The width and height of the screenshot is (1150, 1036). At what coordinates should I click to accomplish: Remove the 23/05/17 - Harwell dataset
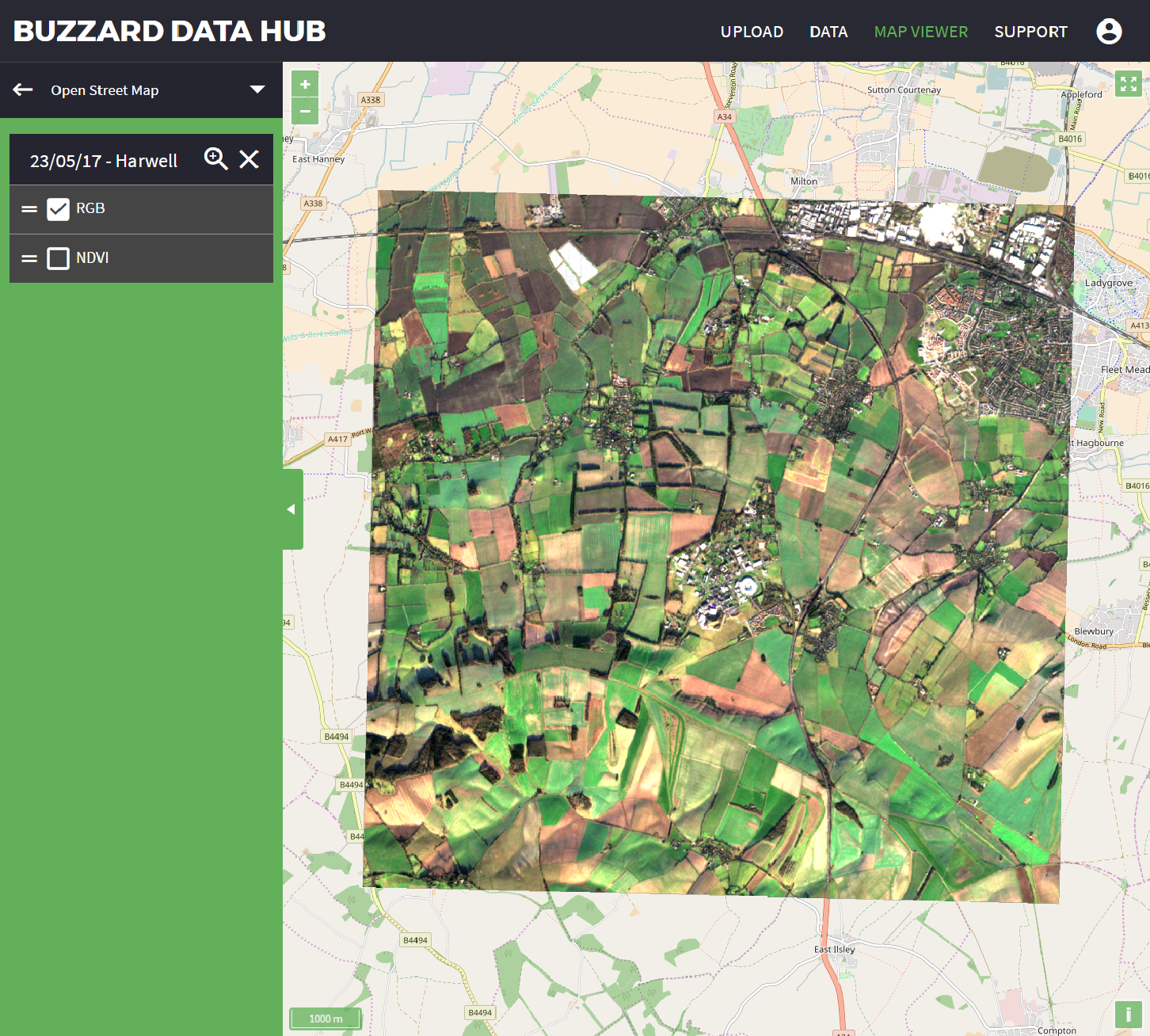coord(249,159)
